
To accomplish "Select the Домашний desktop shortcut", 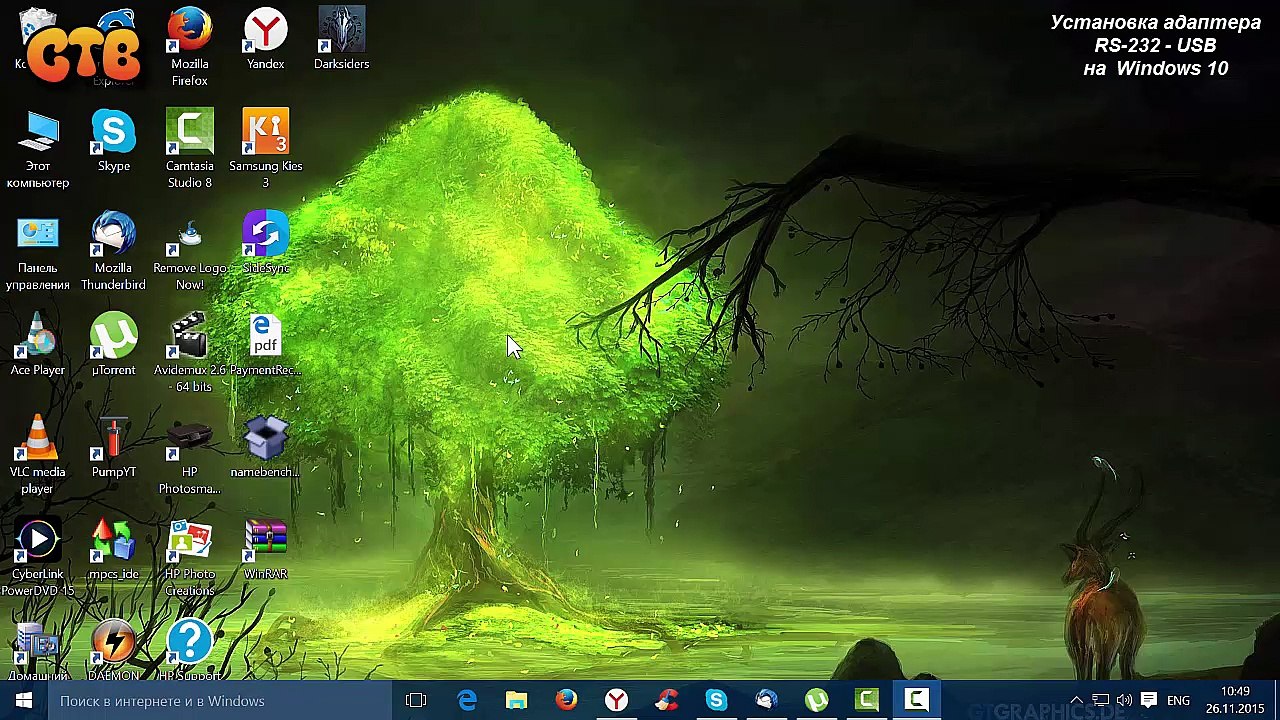I will 38,650.
